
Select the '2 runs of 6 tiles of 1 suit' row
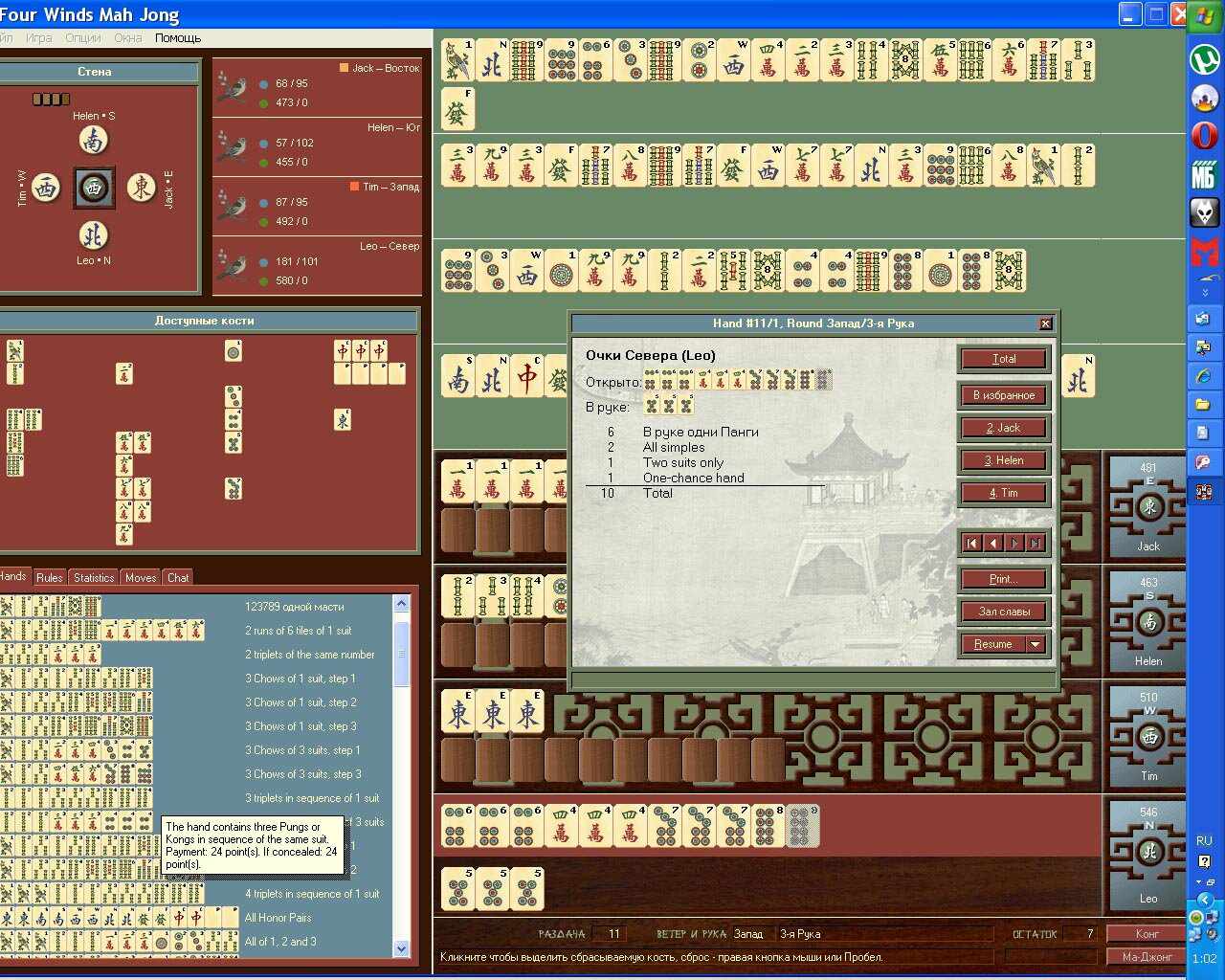[x=196, y=631]
